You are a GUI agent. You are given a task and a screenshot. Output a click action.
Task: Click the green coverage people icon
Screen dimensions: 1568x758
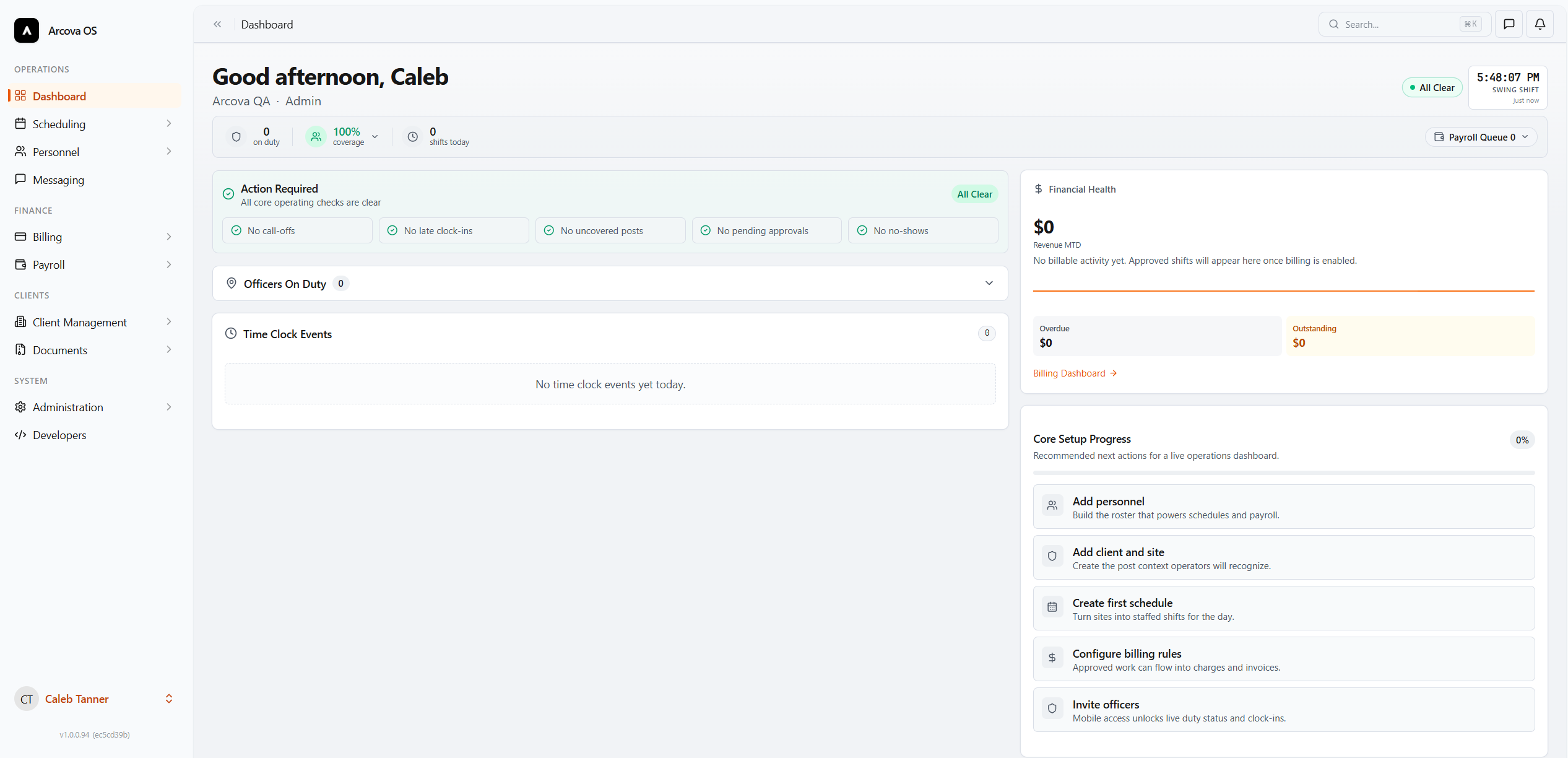(x=316, y=136)
